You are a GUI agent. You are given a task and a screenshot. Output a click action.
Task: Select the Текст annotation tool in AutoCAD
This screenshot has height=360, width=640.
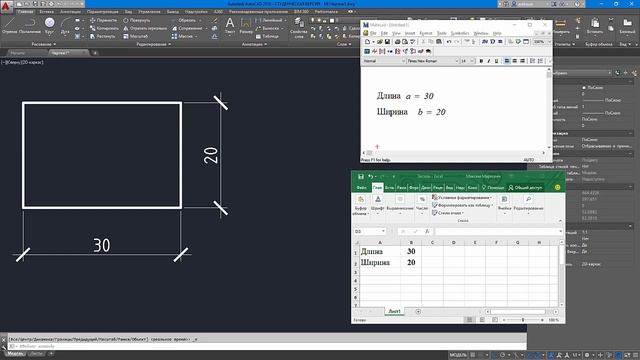pyautogui.click(x=230, y=25)
